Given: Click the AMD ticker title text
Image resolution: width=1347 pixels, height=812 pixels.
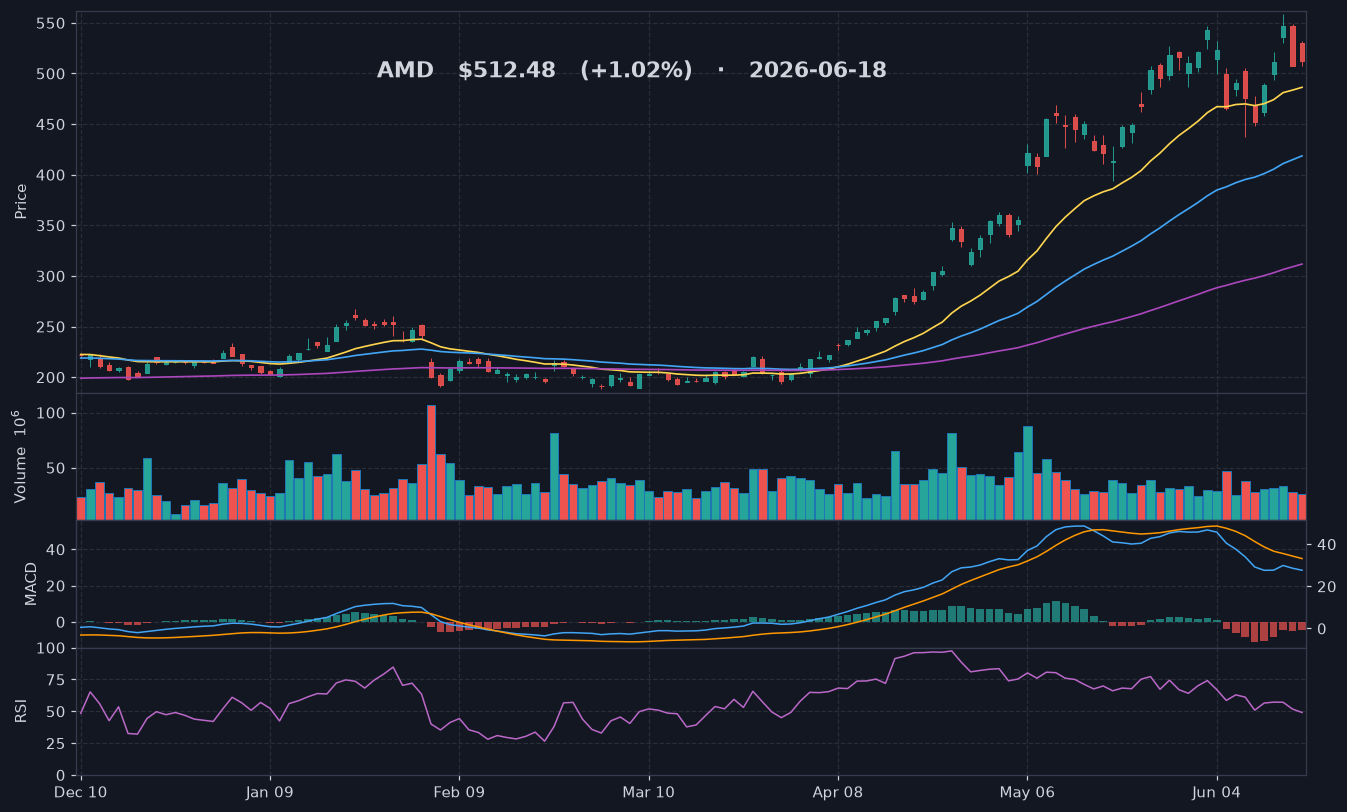Looking at the screenshot, I should pyautogui.click(x=405, y=71).
